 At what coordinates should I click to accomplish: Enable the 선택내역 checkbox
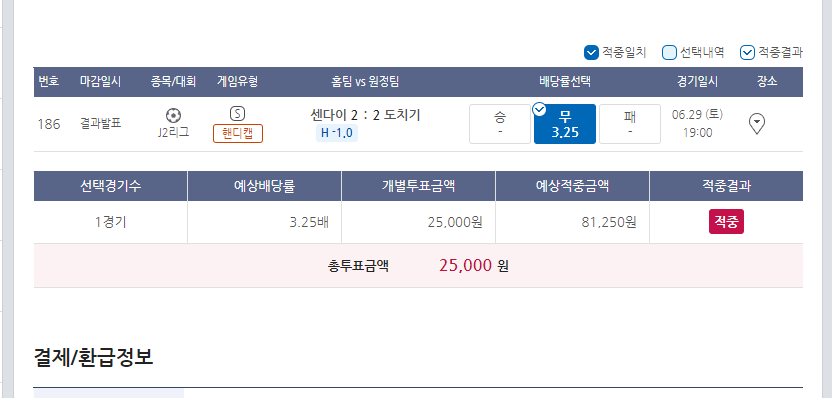(670, 52)
